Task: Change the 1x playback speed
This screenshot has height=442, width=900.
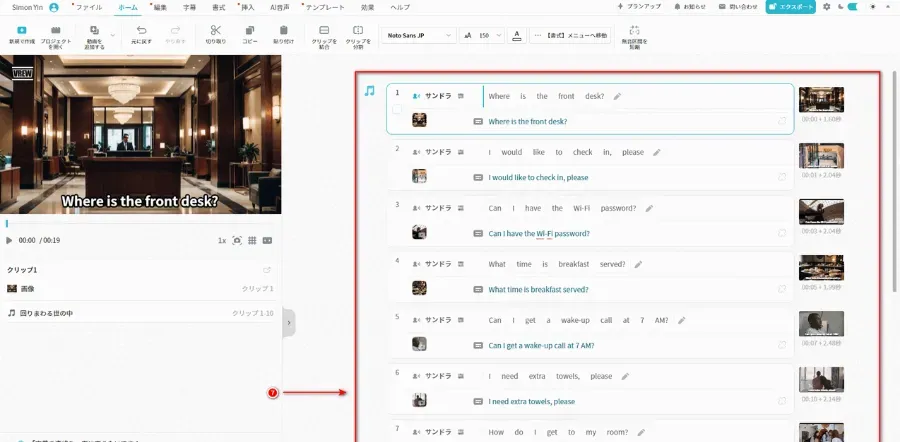Action: tap(222, 241)
